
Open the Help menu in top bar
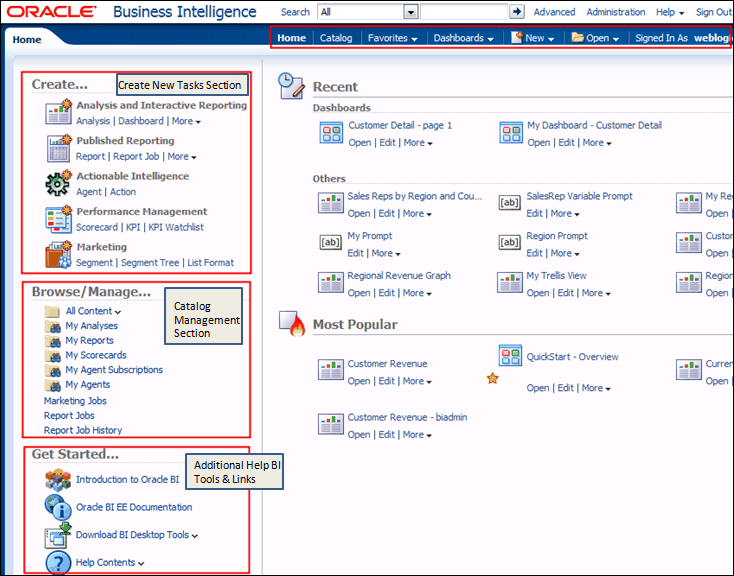coord(670,12)
